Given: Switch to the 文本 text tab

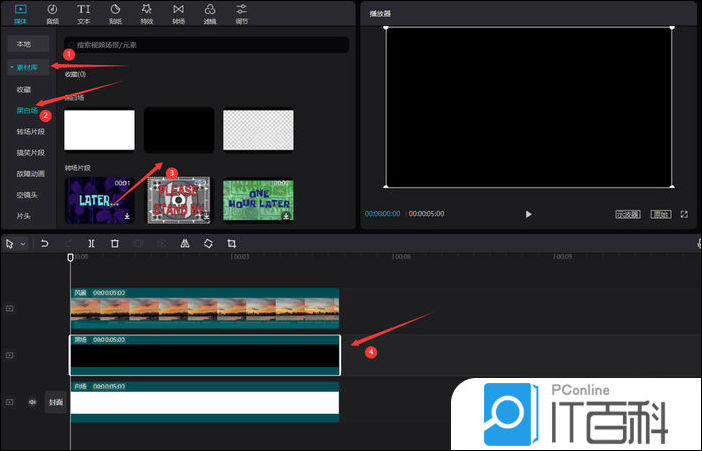Looking at the screenshot, I should pos(84,13).
